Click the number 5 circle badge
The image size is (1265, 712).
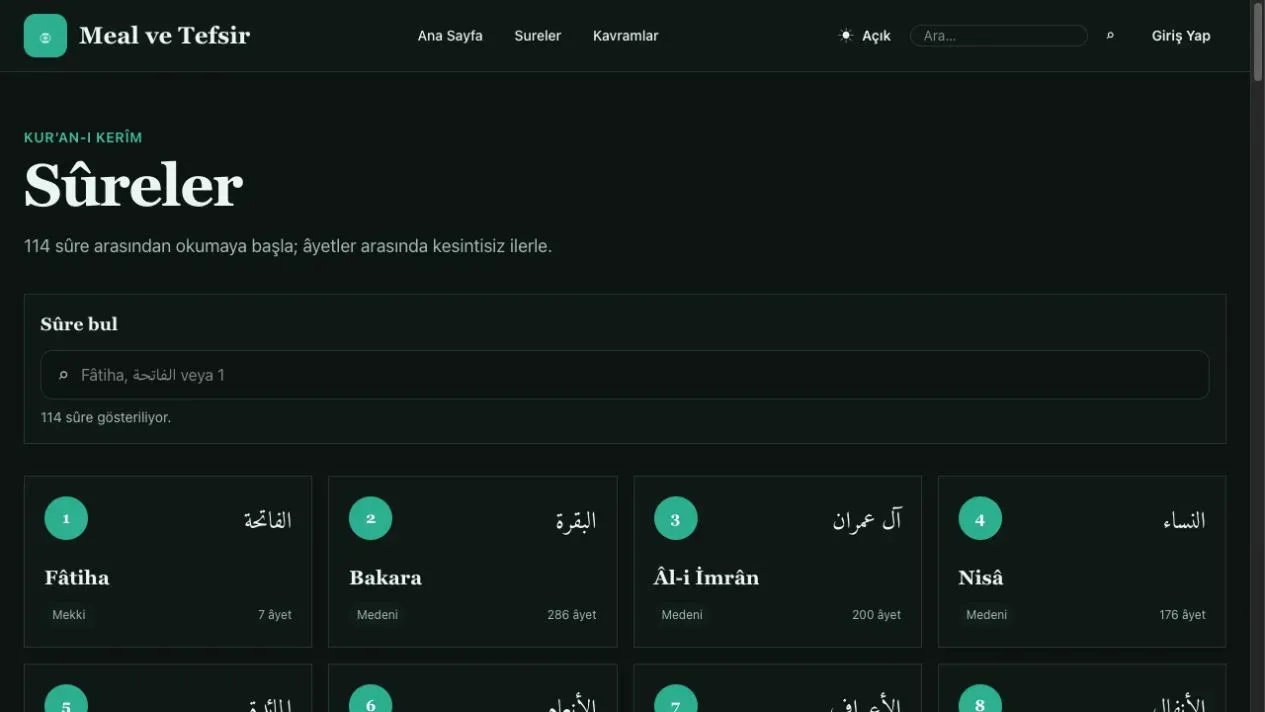point(66,700)
